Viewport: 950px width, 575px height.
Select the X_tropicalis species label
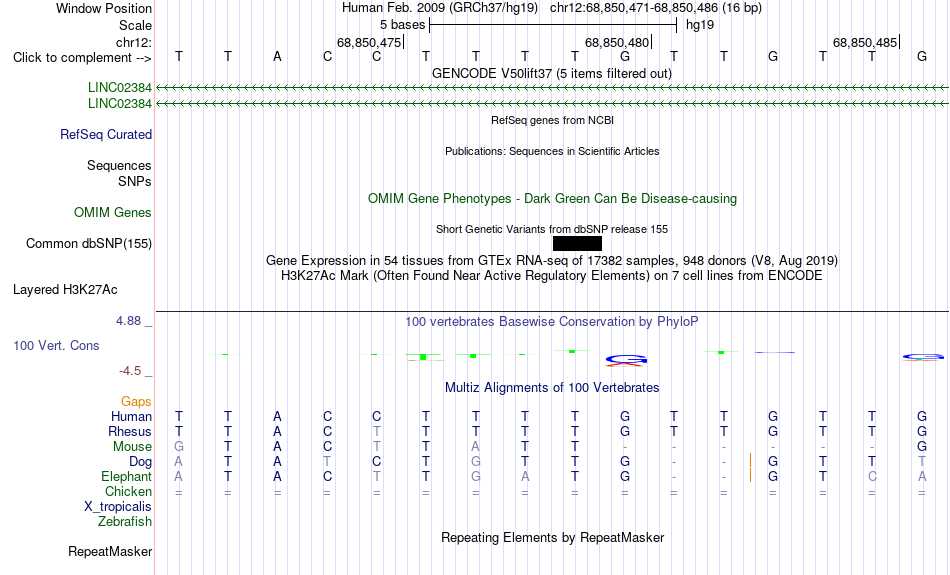coord(118,507)
